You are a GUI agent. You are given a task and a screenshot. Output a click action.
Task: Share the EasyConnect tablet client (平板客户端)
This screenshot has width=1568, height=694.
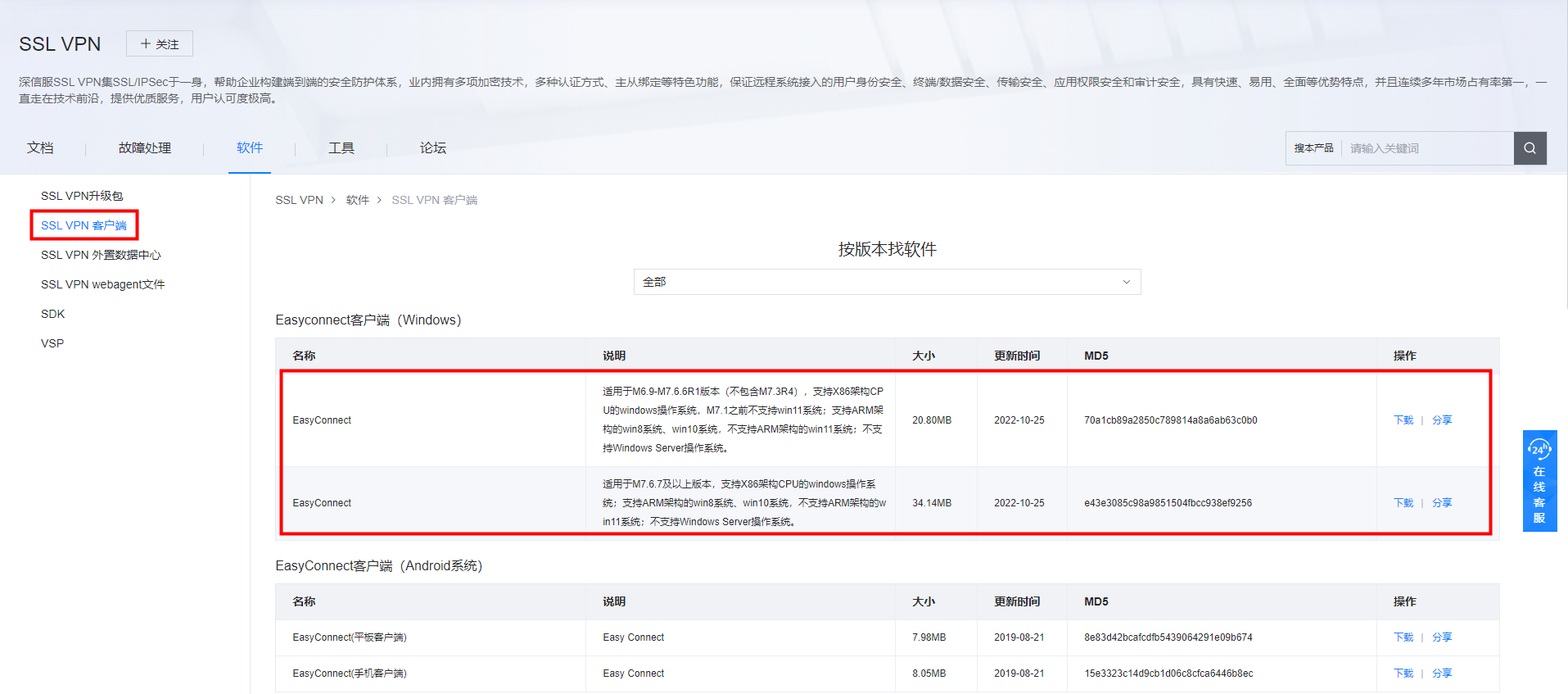tap(1442, 637)
